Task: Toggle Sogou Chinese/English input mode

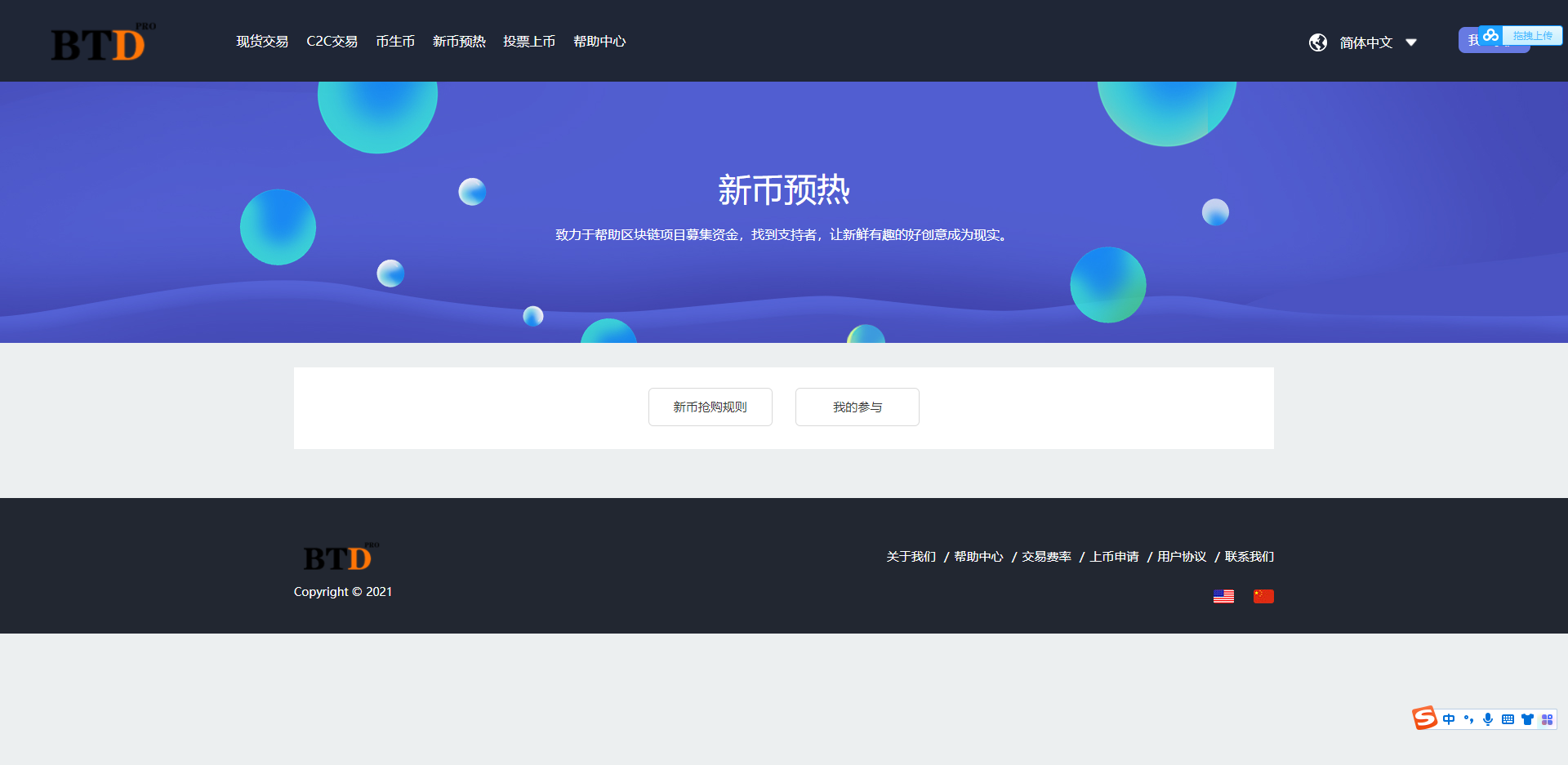Action: (x=1449, y=719)
